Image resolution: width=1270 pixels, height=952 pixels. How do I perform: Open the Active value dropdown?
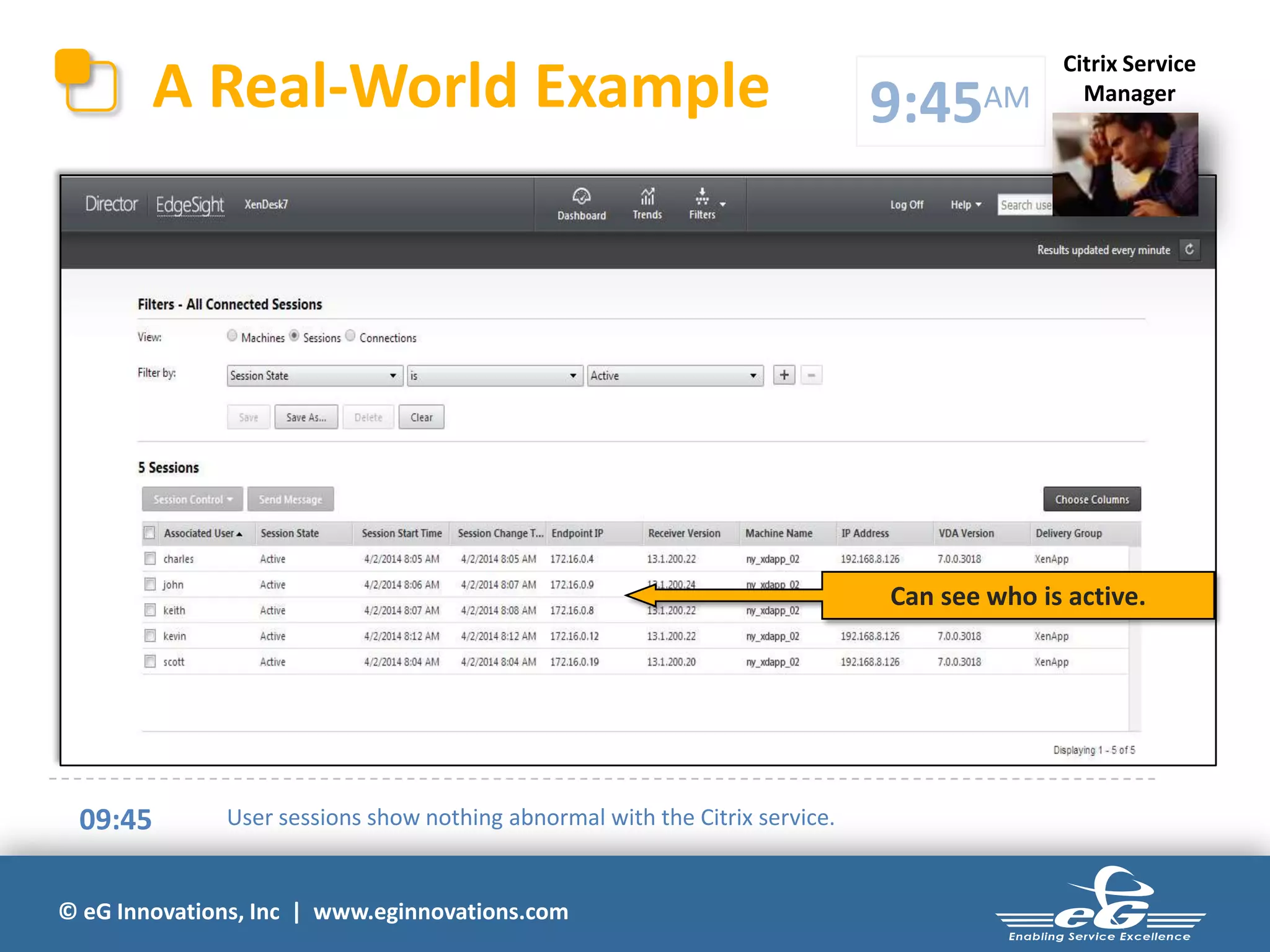click(x=675, y=376)
